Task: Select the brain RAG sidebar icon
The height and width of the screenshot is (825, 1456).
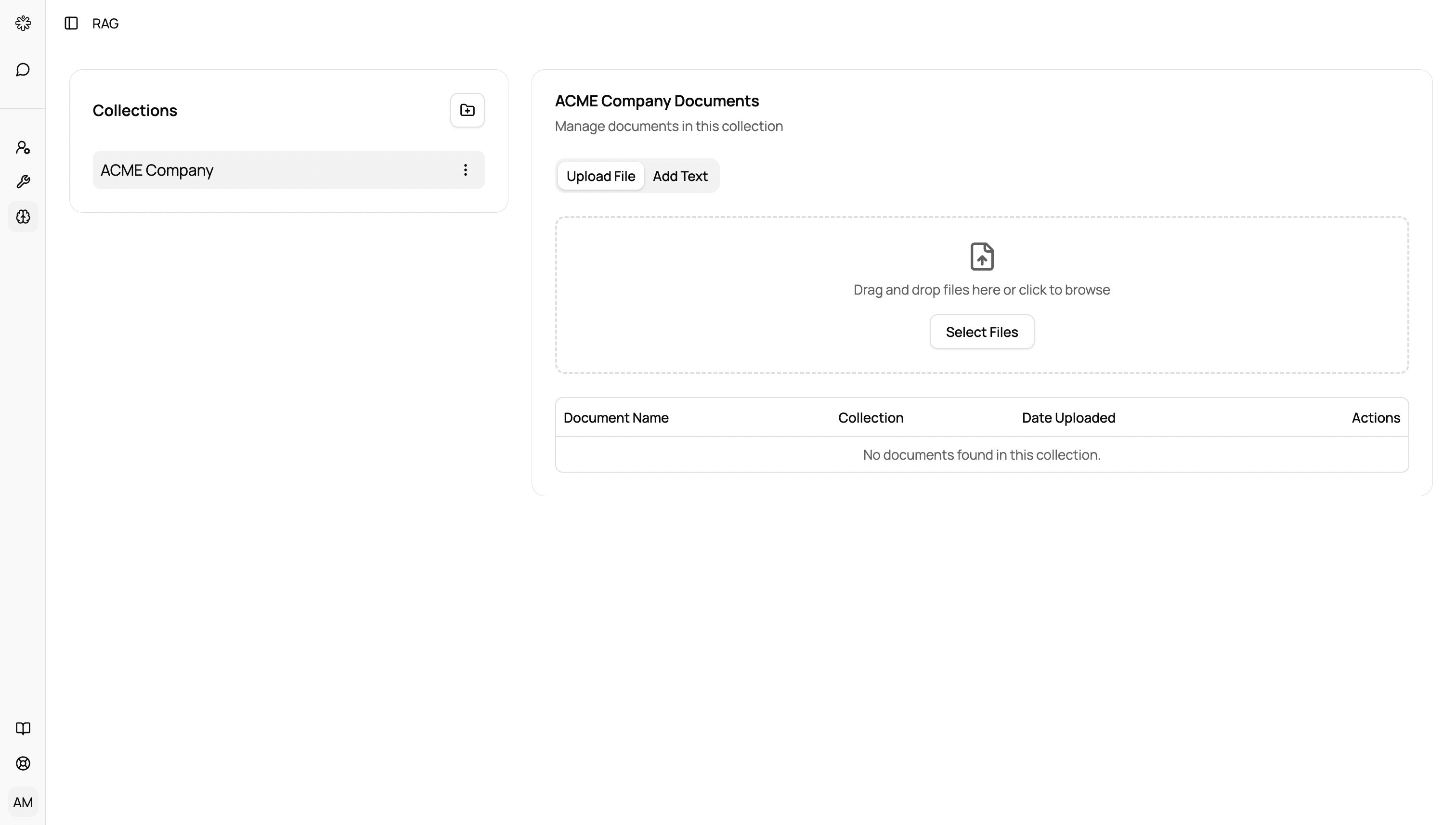Action: coord(23,217)
